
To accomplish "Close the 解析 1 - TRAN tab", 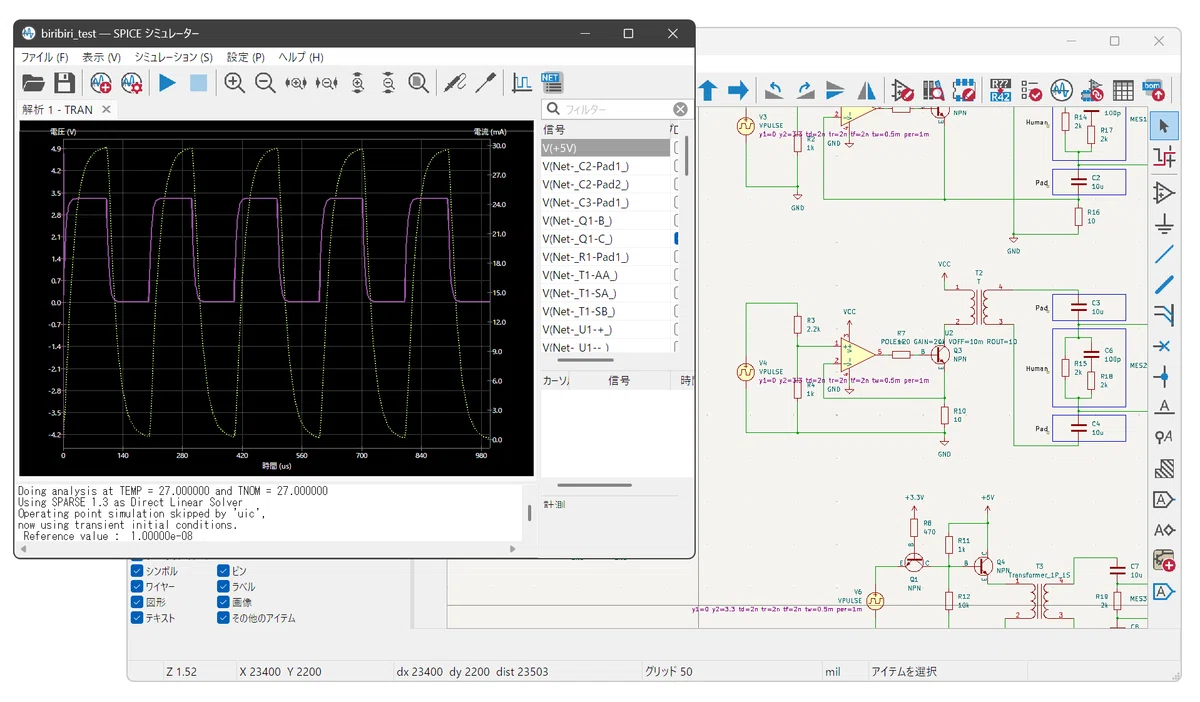I will tap(106, 110).
